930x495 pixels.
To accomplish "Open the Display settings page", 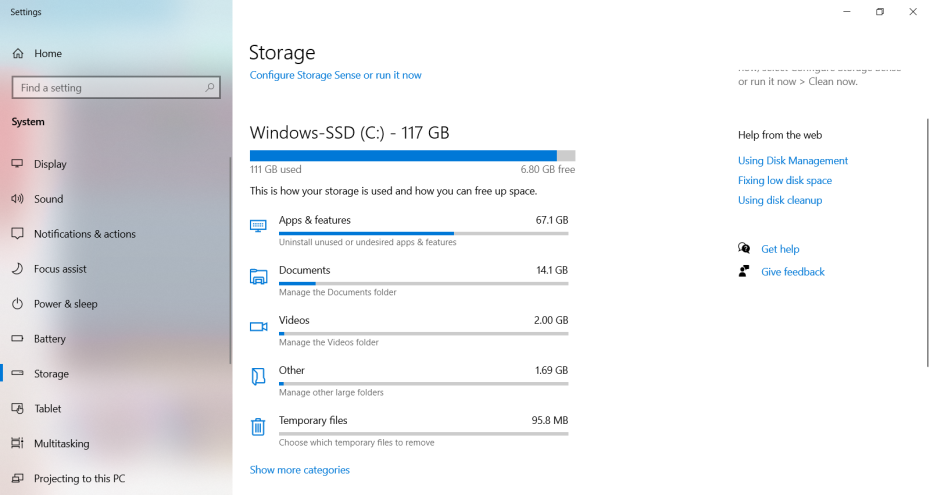I will tap(50, 164).
